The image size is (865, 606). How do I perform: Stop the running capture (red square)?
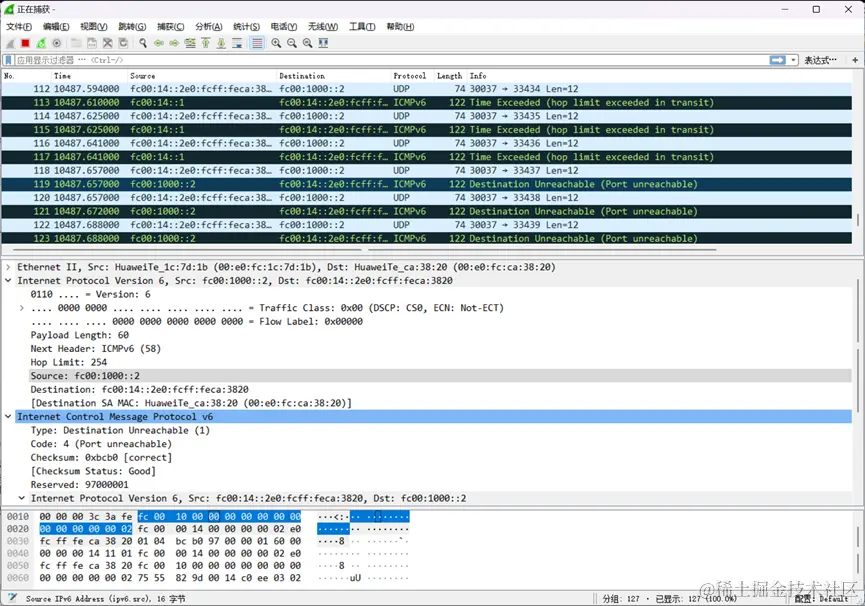click(25, 43)
